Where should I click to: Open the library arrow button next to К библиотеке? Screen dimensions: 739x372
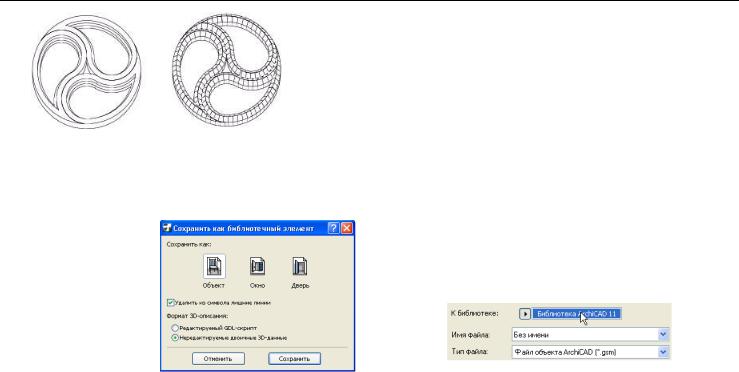click(x=525, y=314)
